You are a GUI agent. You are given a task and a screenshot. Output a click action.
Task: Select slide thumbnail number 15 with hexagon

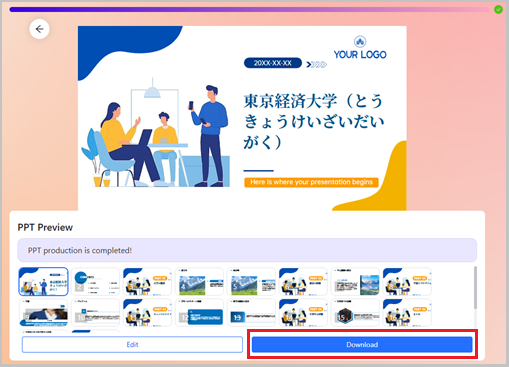coord(355,313)
